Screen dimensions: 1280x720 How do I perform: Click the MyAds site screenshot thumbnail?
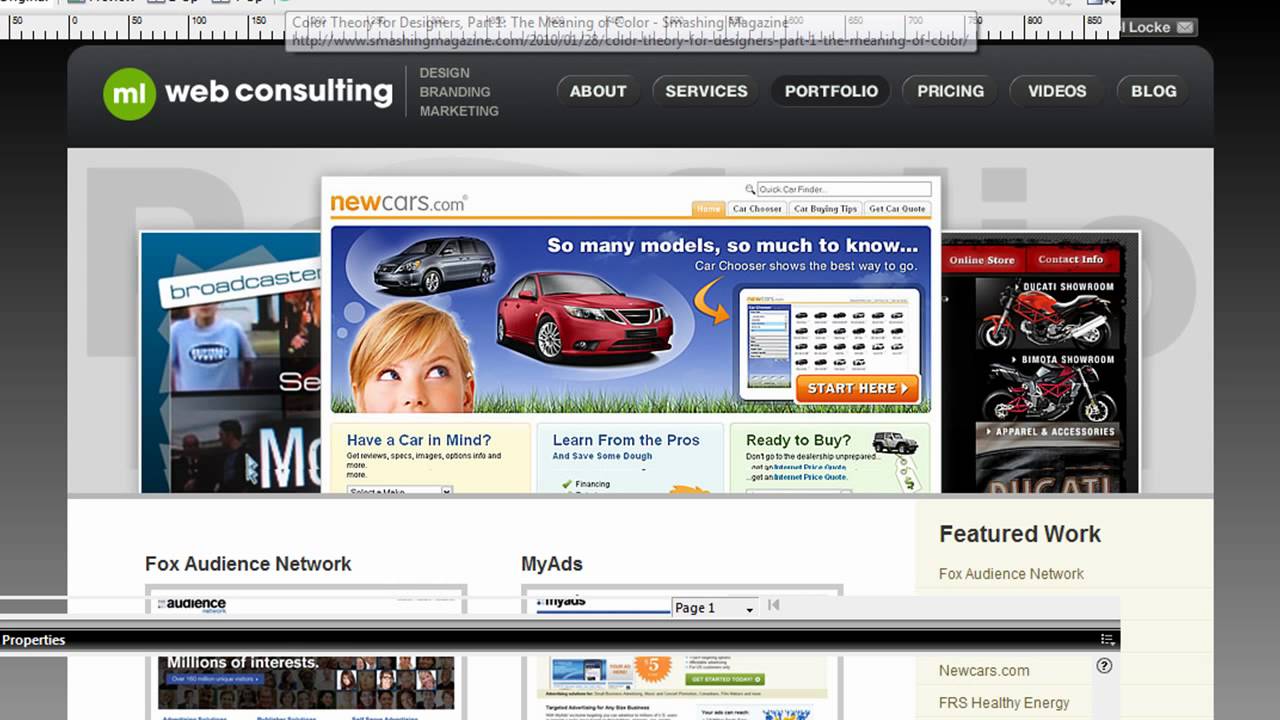[684, 688]
